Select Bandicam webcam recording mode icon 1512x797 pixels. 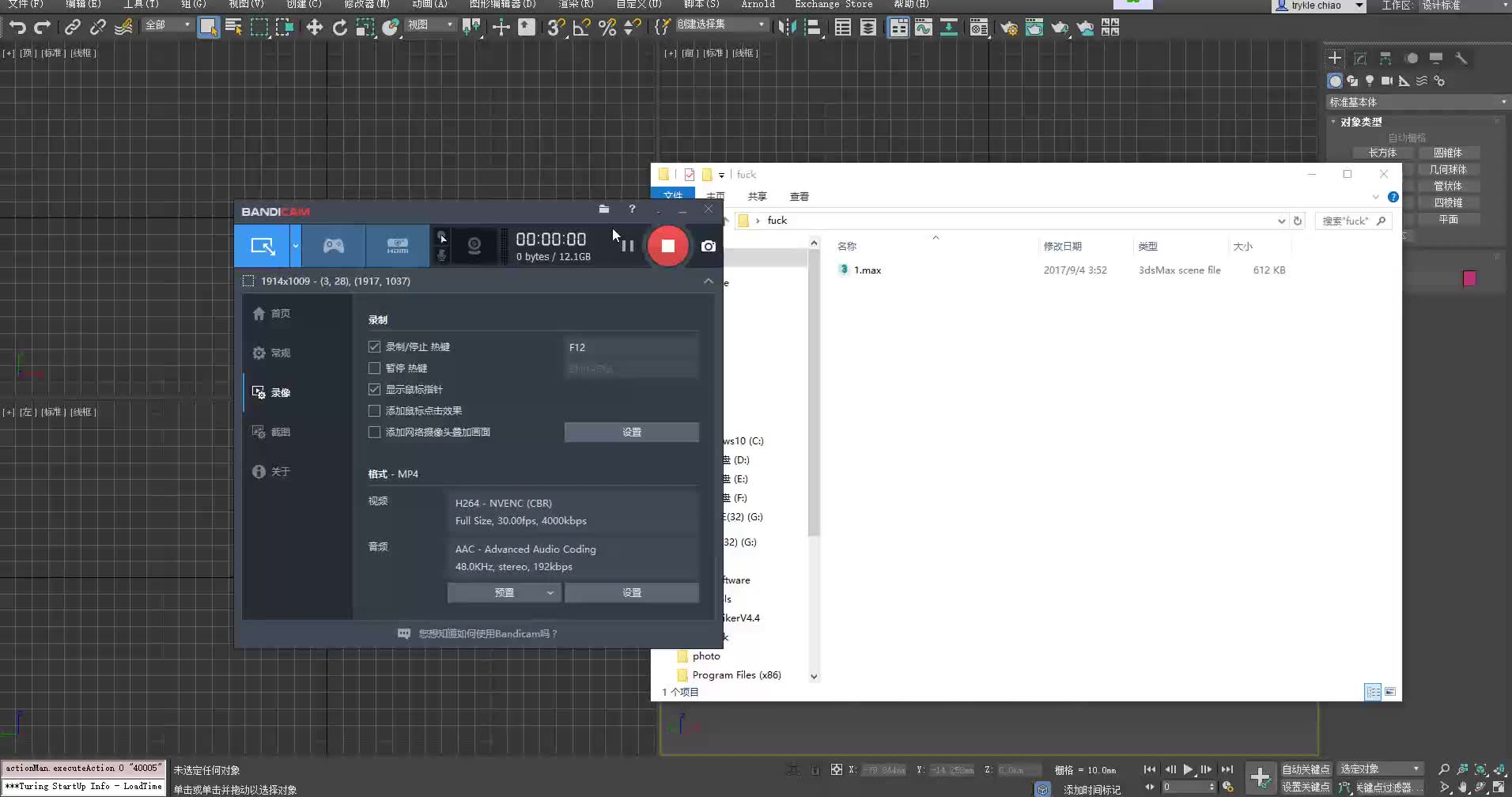(474, 246)
